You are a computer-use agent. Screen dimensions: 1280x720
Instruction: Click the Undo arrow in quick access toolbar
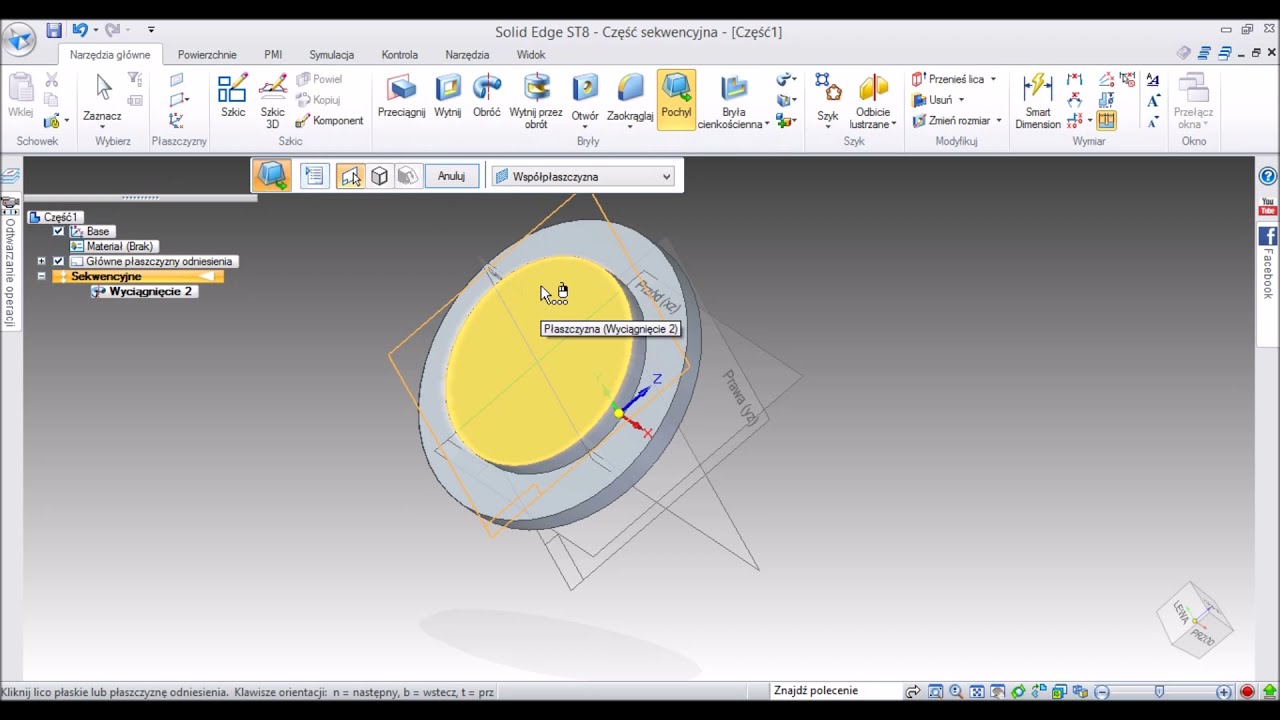click(80, 31)
